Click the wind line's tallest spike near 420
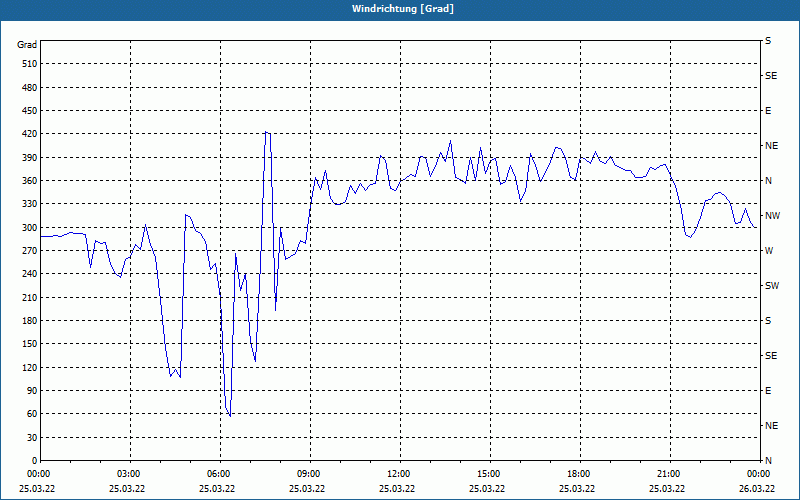Image resolution: width=800 pixels, height=500 pixels. click(267, 132)
